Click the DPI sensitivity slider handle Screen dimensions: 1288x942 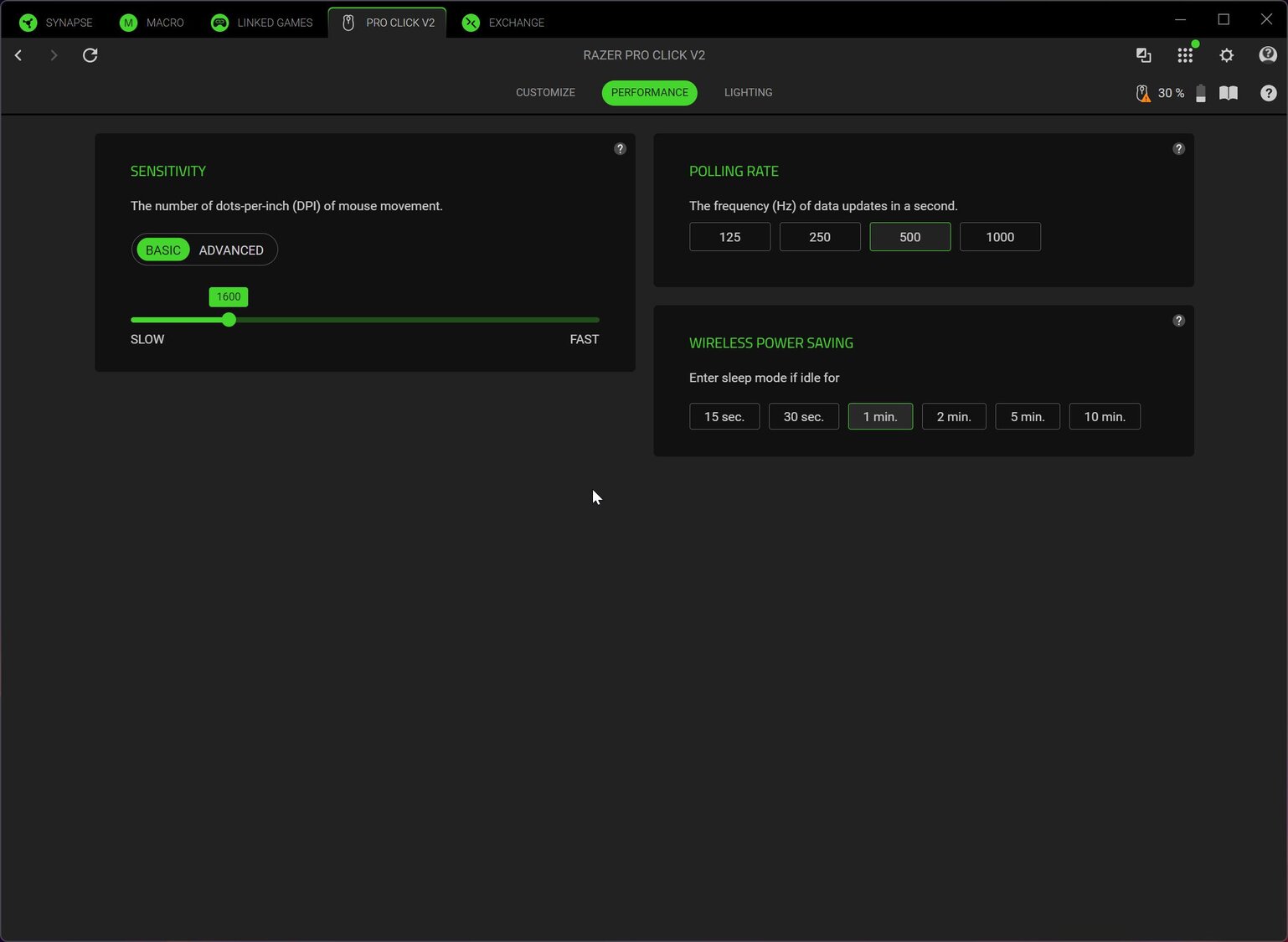point(229,320)
